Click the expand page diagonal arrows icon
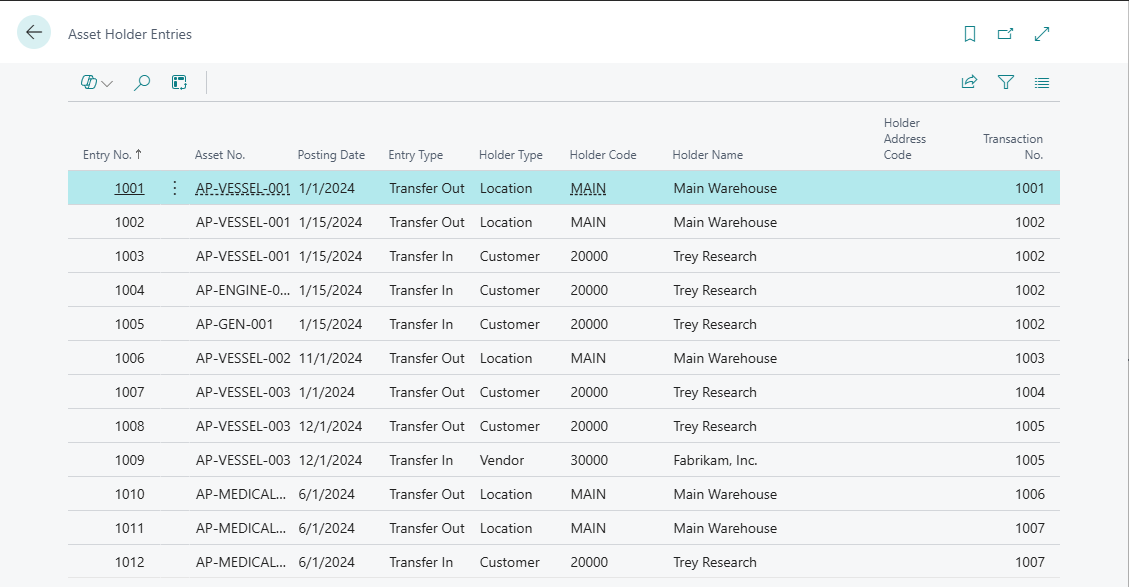Screen dimensions: 1129x587 (1042, 34)
